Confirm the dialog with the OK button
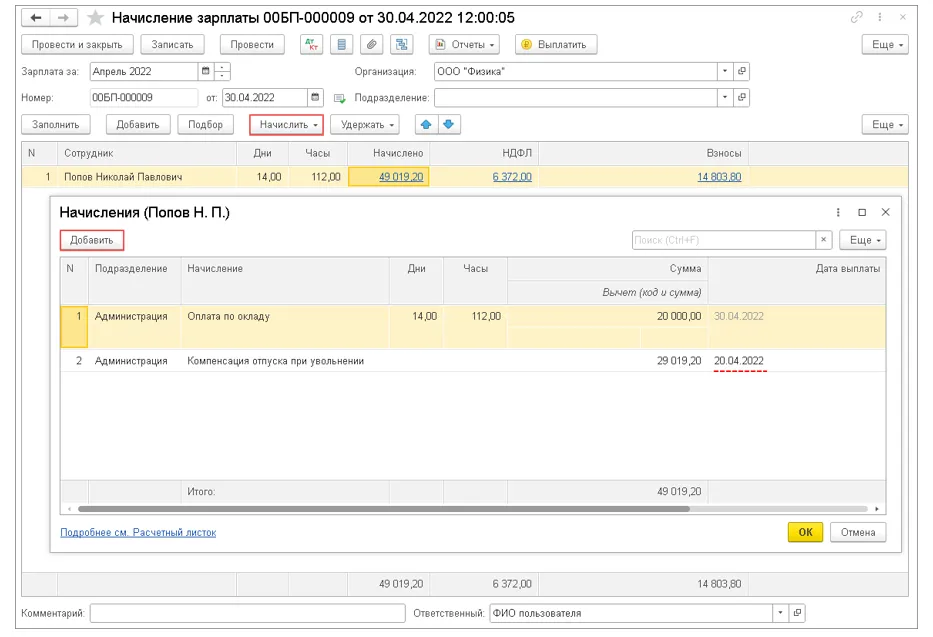This screenshot has width=933, height=637. (x=805, y=533)
